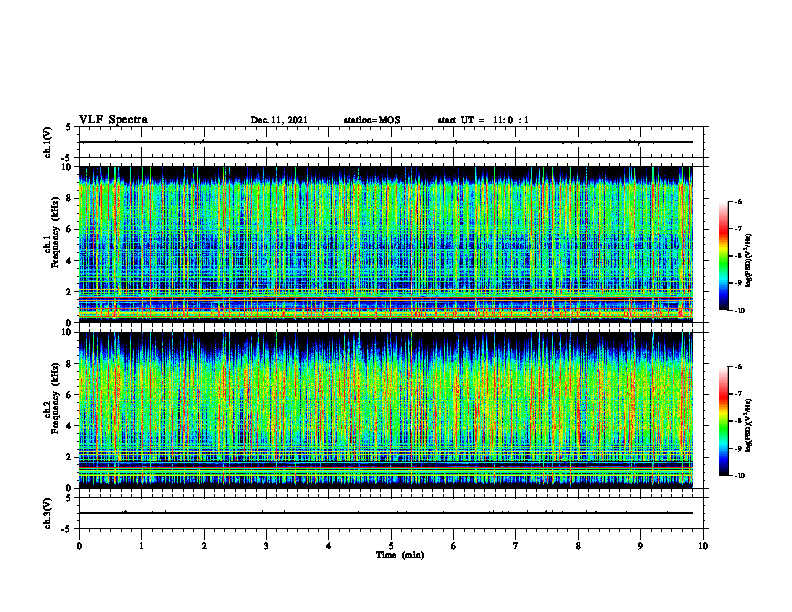Click the ch.3 voltage waveform trace
Screen dimensions: 792x612
[386, 513]
